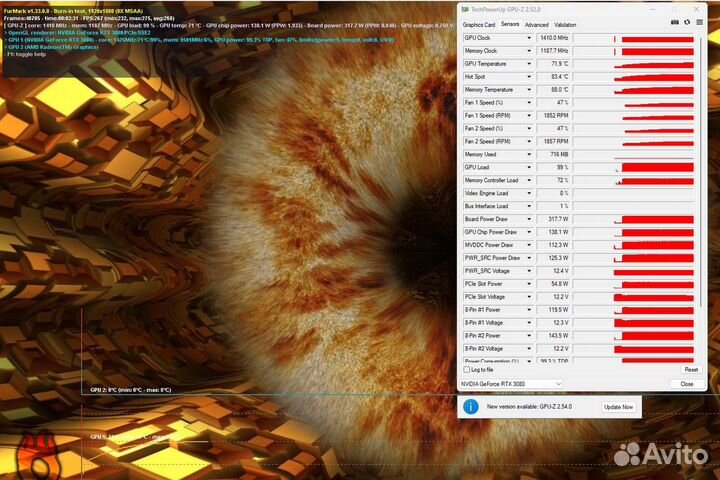
Task: Open the Memory Temperature sensor dropdown
Action: point(529,90)
